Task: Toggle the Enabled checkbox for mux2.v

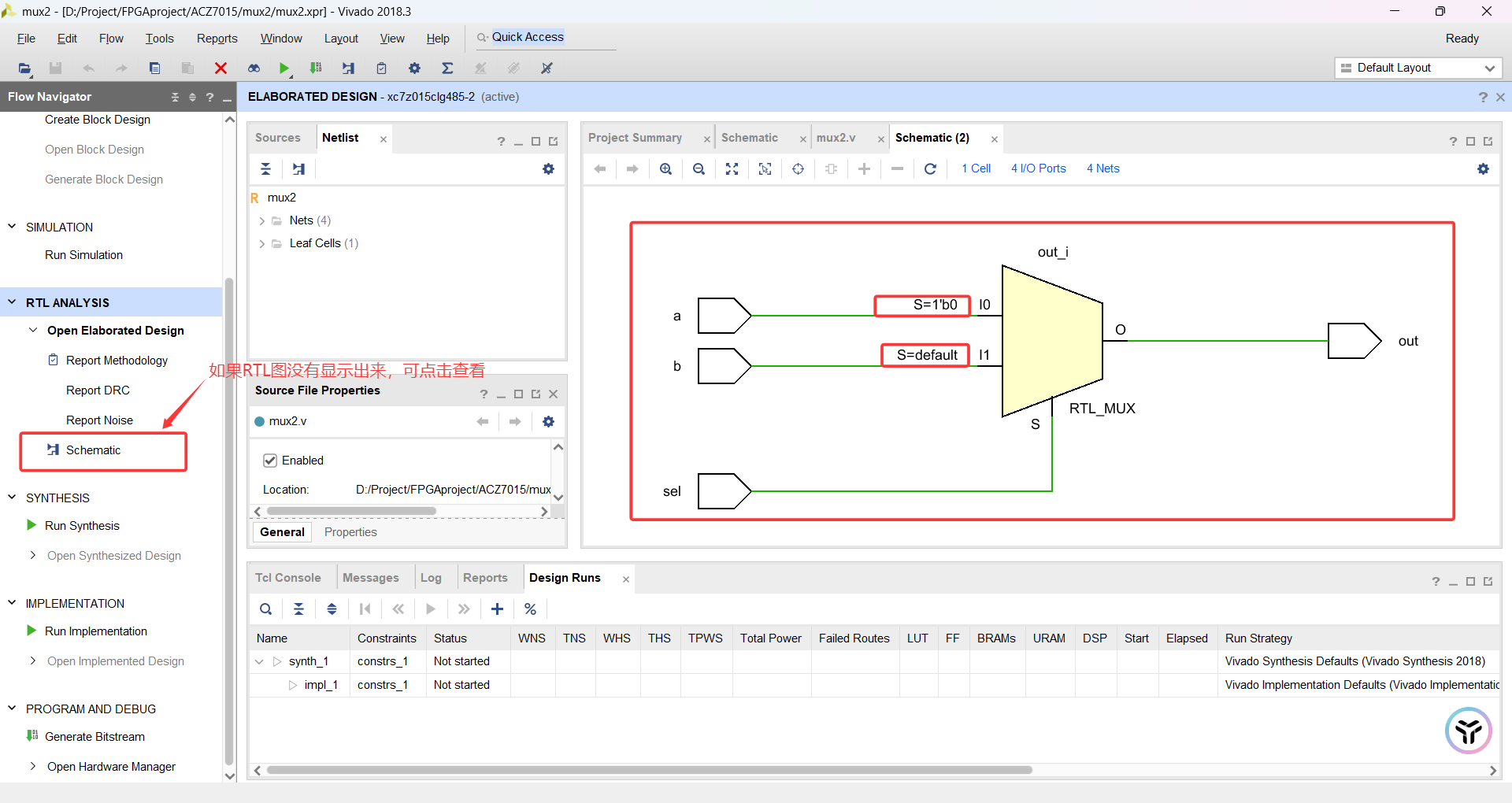Action: pos(270,461)
